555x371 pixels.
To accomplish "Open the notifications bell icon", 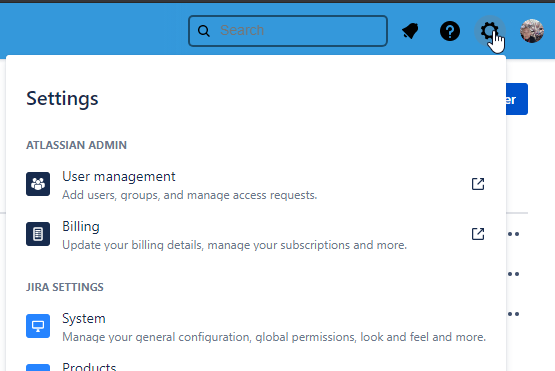I will (410, 31).
